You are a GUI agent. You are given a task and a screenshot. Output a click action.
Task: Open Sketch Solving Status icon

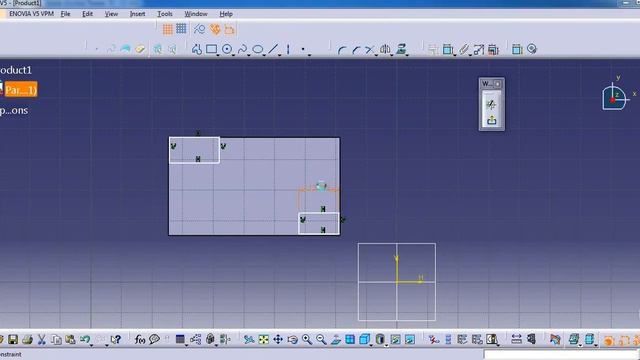tap(517, 49)
